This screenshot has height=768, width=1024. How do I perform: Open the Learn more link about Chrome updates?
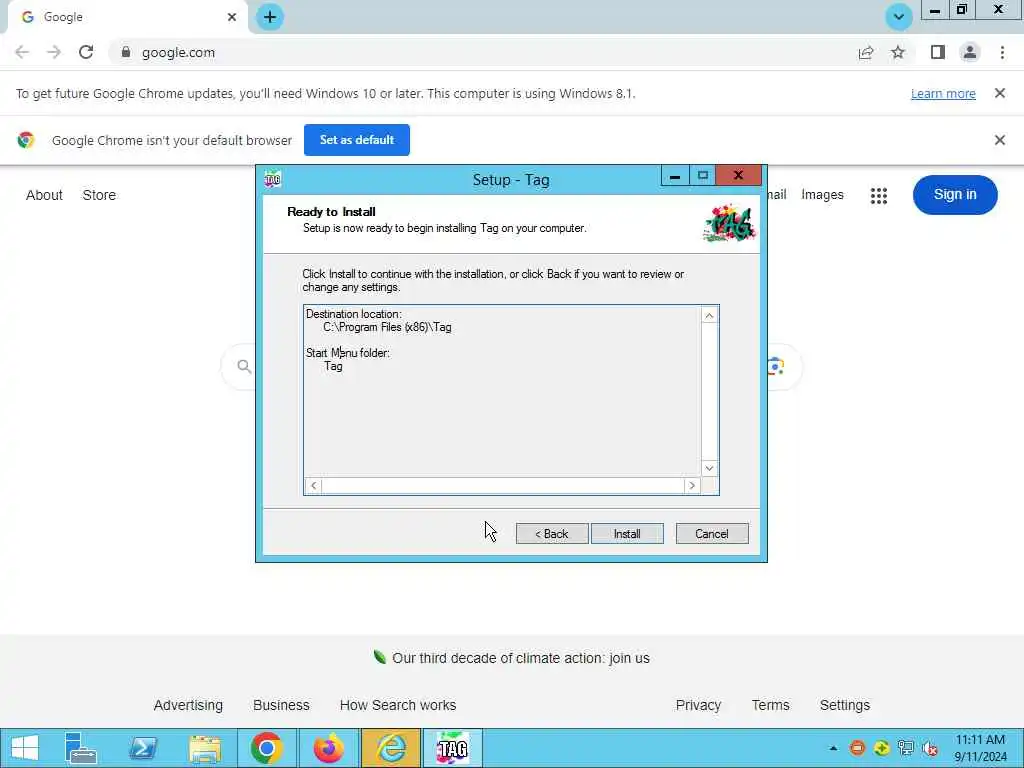[943, 93]
